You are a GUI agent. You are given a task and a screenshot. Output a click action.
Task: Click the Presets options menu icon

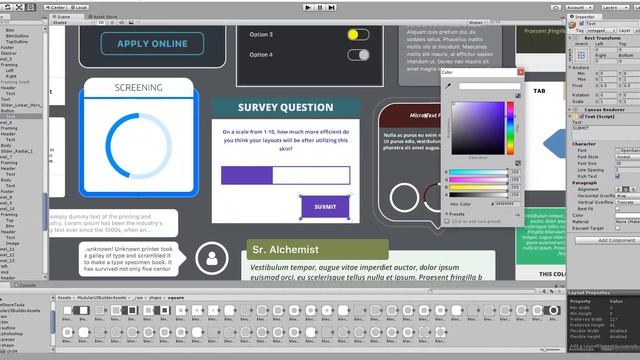[x=518, y=214]
